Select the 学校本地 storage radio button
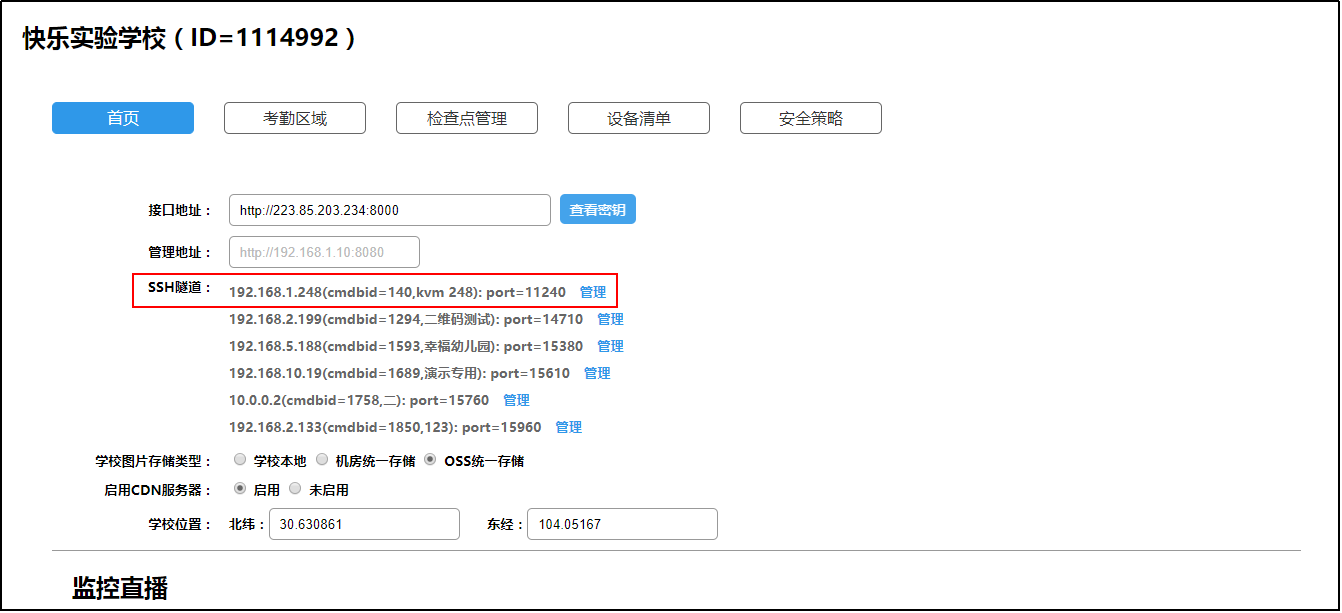 pos(240,460)
